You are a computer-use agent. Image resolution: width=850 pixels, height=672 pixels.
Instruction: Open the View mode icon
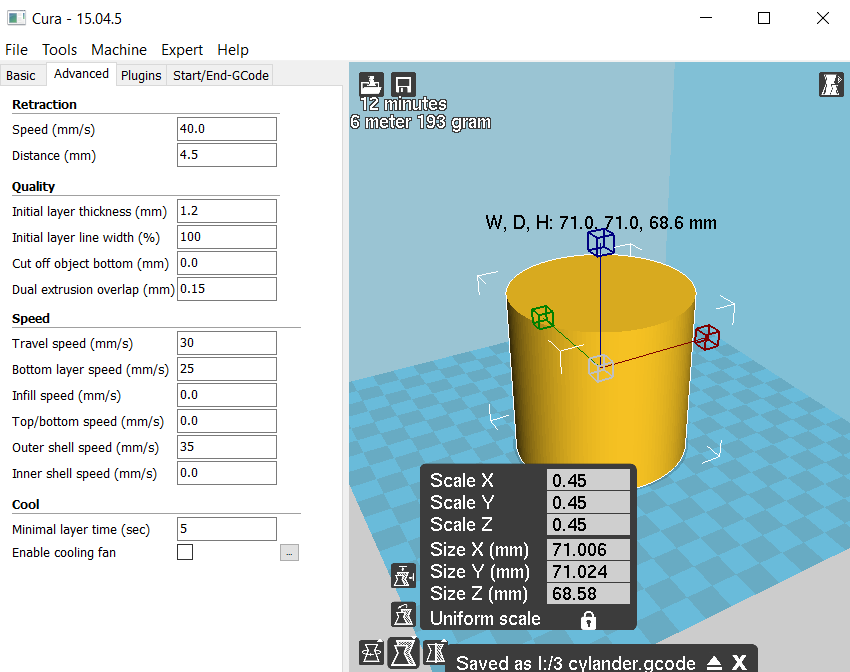(x=831, y=85)
